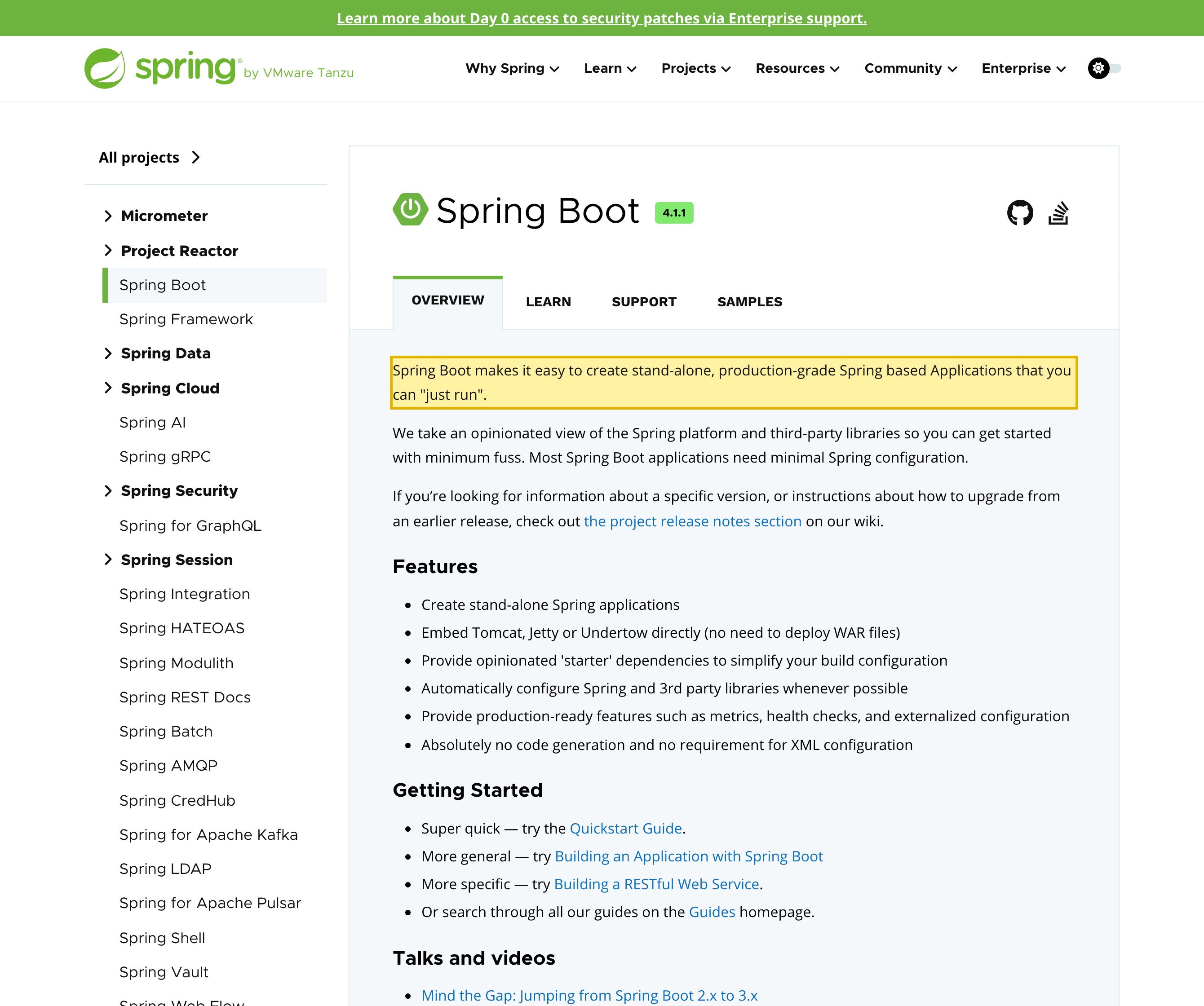This screenshot has height=1006, width=1204.
Task: Select Spring Framework in the sidebar
Action: point(186,319)
